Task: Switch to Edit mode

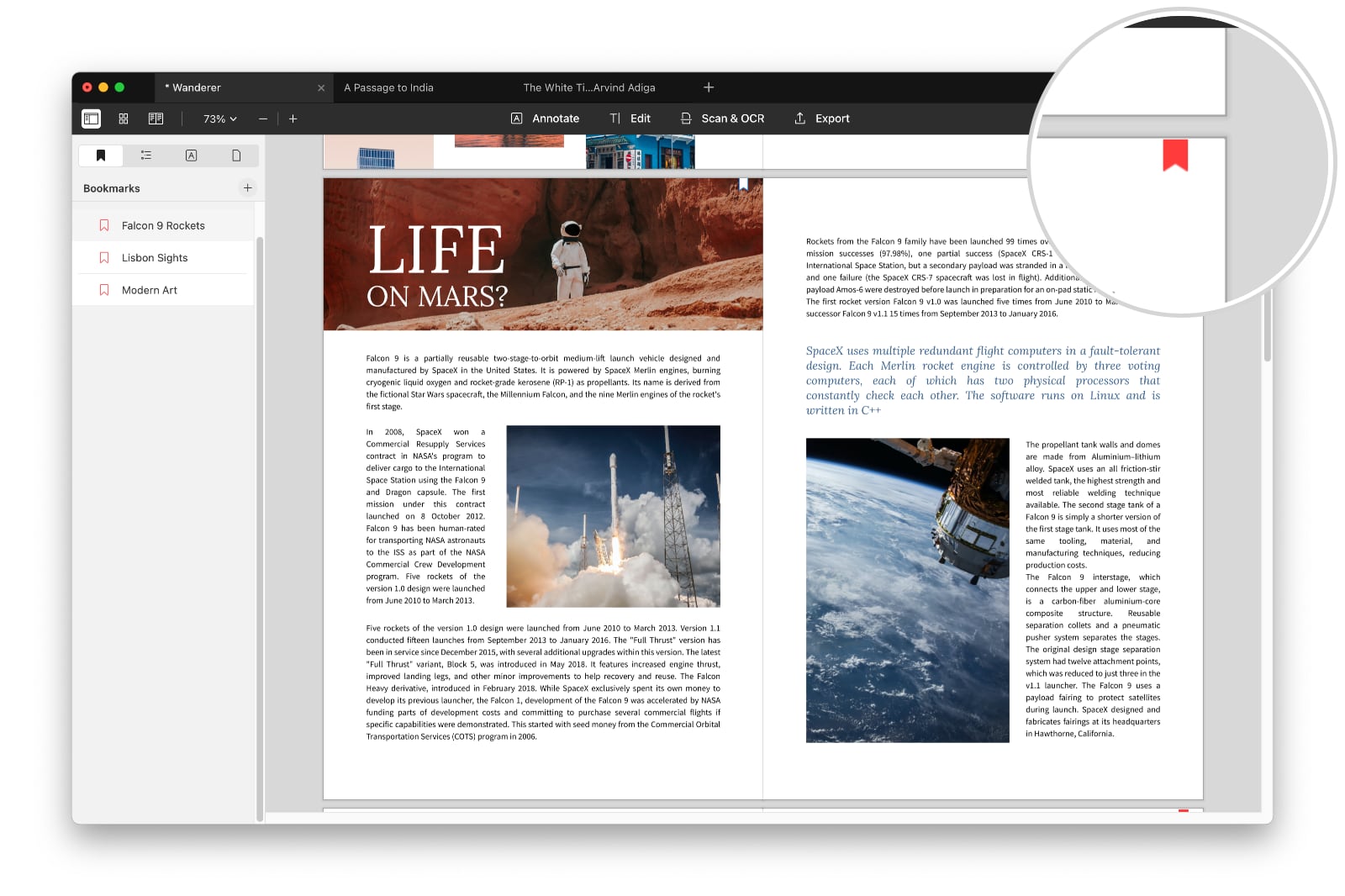Action: pyautogui.click(x=630, y=119)
